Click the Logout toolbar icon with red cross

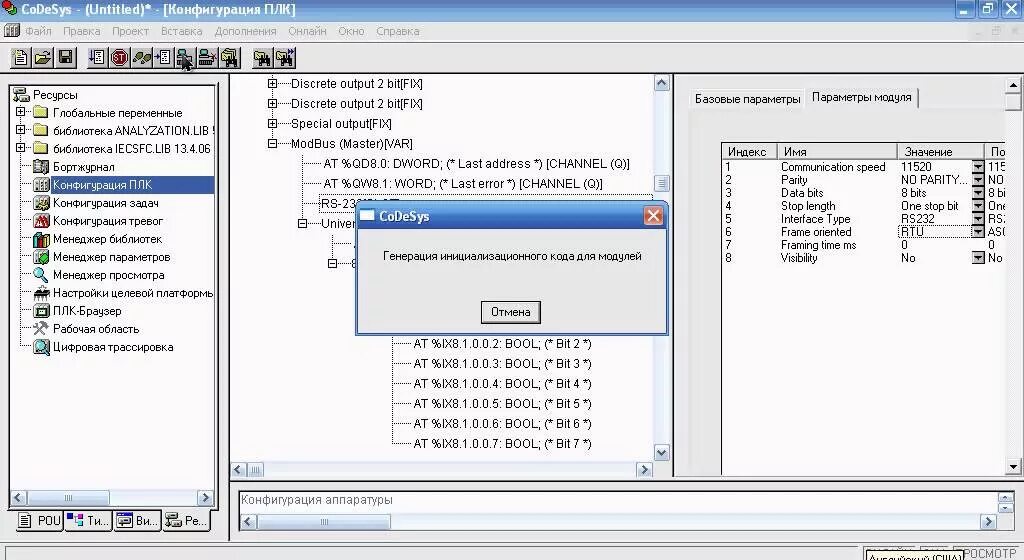[x=208, y=58]
